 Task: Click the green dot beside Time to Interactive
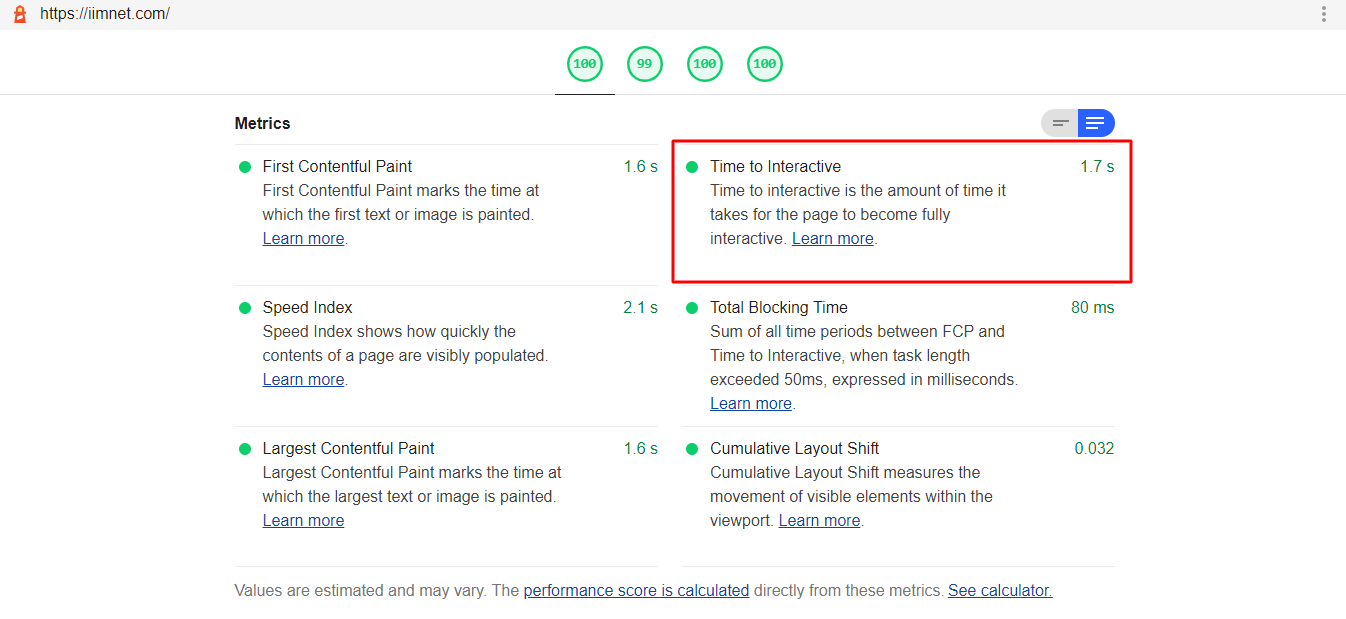[692, 167]
